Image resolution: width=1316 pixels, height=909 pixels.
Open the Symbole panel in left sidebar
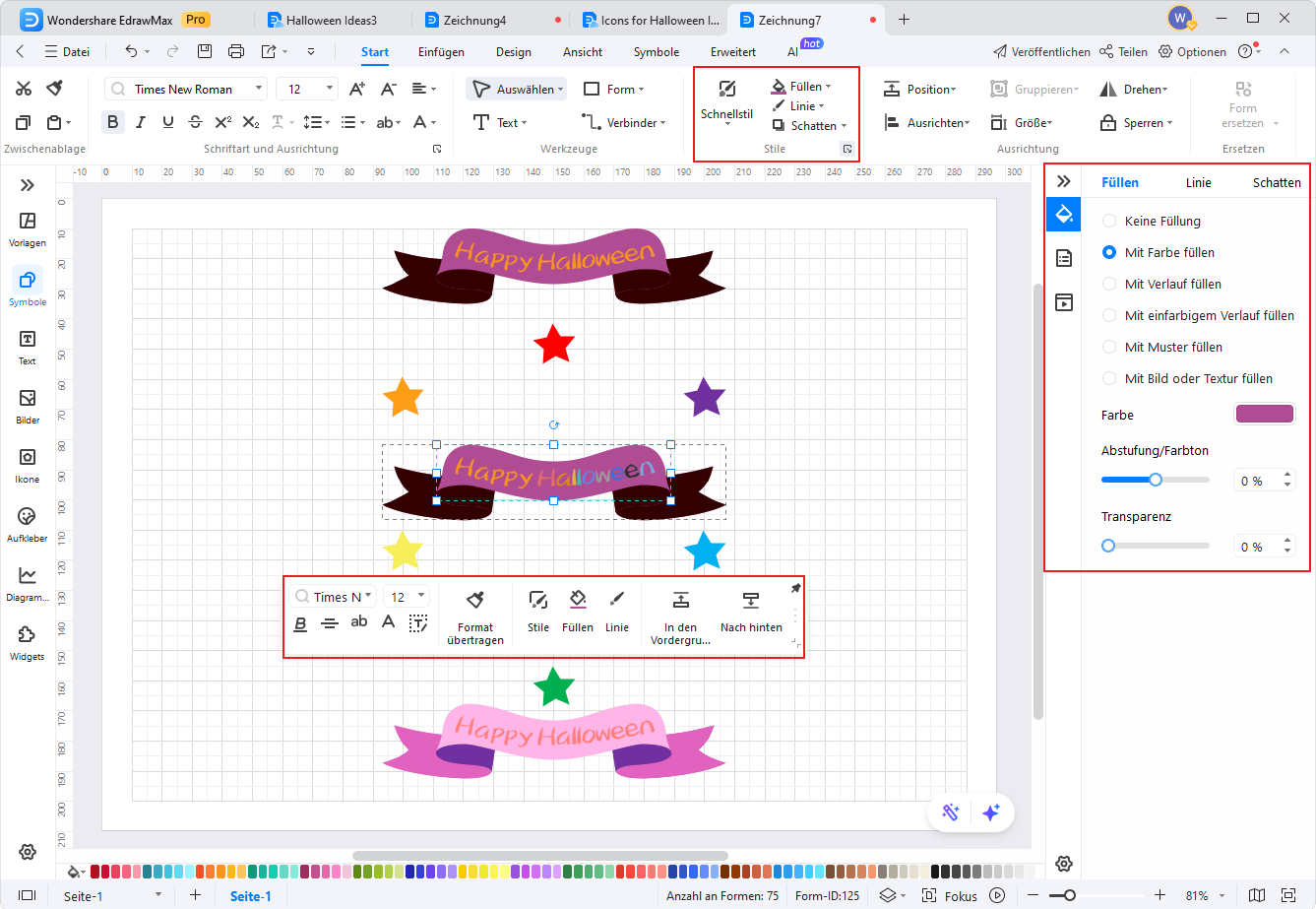tap(28, 287)
